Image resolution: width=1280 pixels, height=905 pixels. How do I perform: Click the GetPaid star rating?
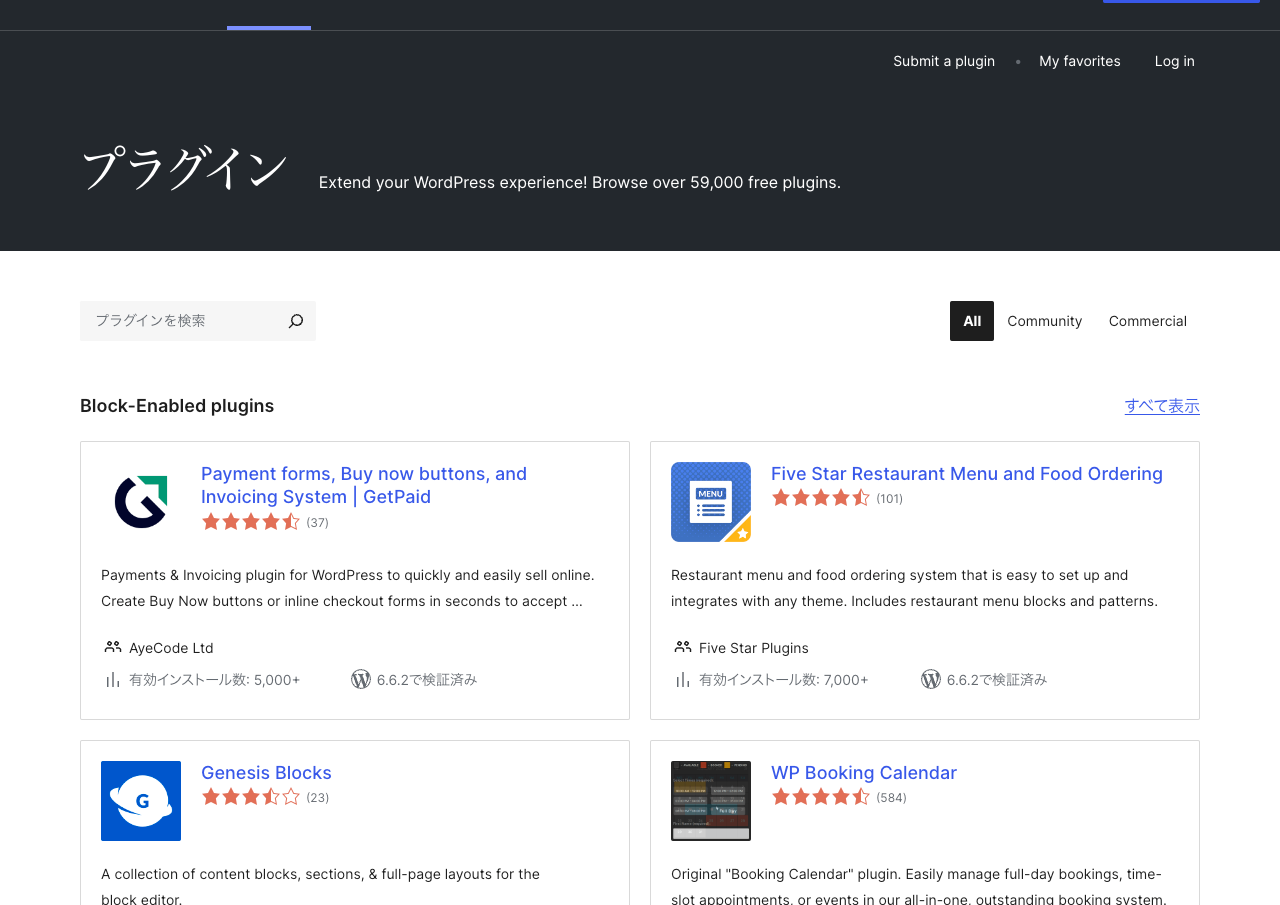point(251,522)
